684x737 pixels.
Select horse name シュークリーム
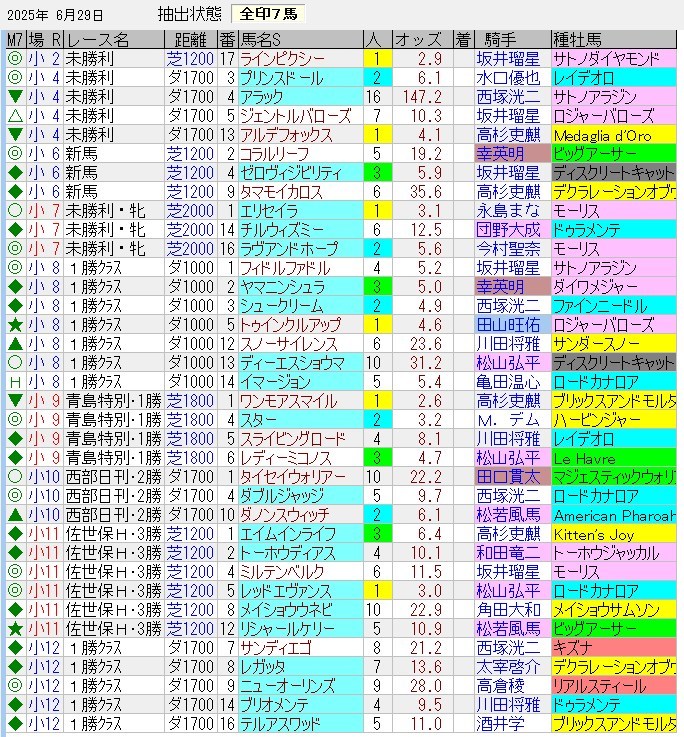[282, 306]
